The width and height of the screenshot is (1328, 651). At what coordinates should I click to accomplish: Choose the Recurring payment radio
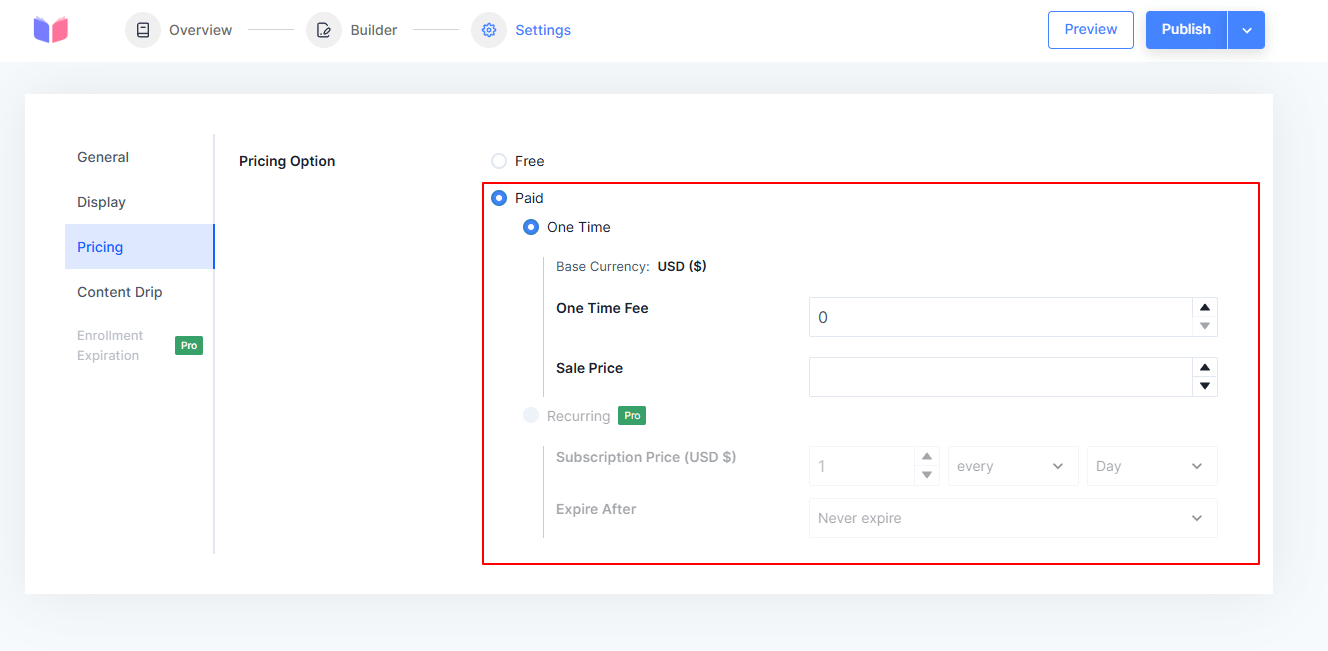coord(531,416)
